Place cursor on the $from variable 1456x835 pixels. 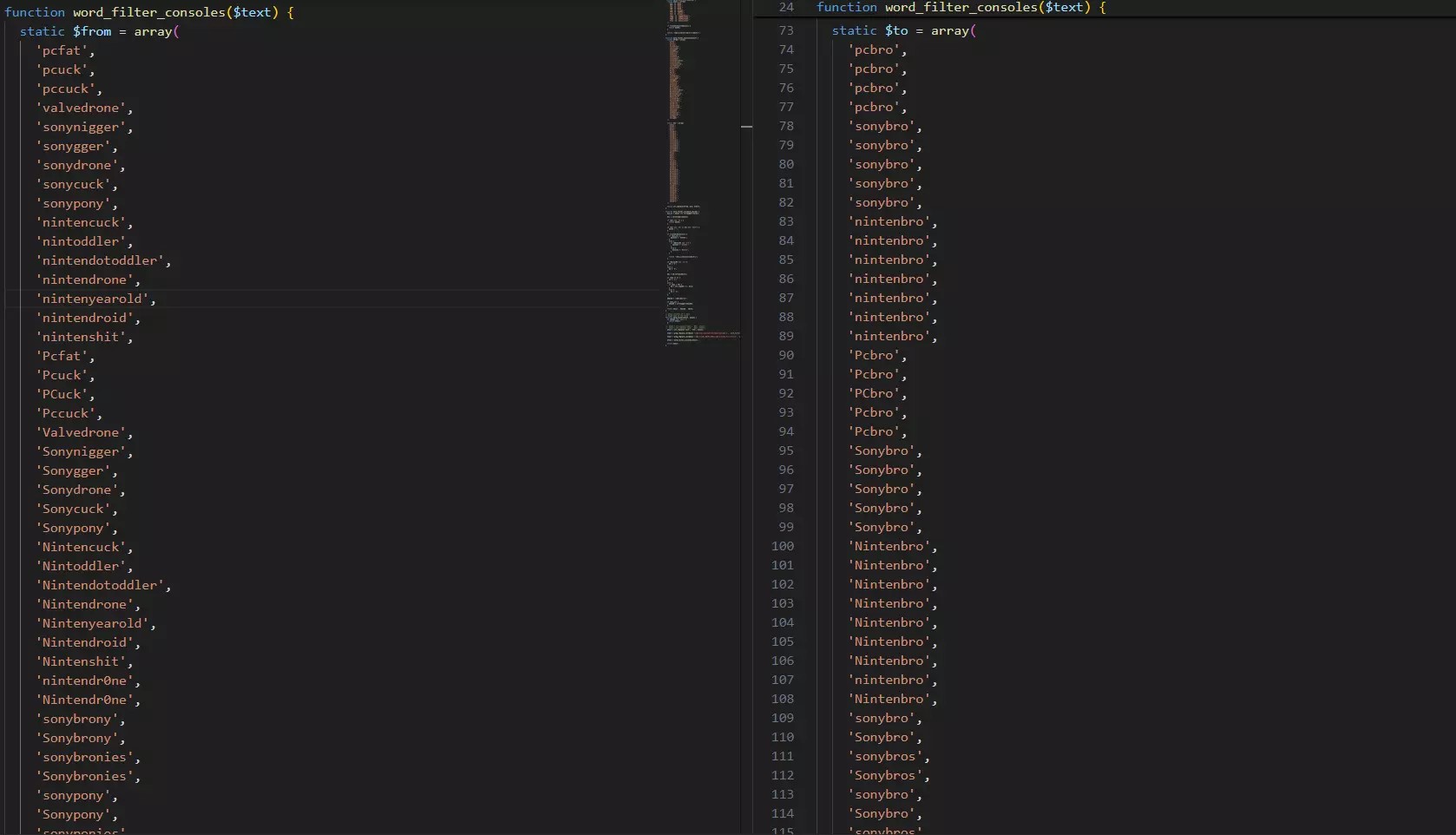(x=92, y=31)
